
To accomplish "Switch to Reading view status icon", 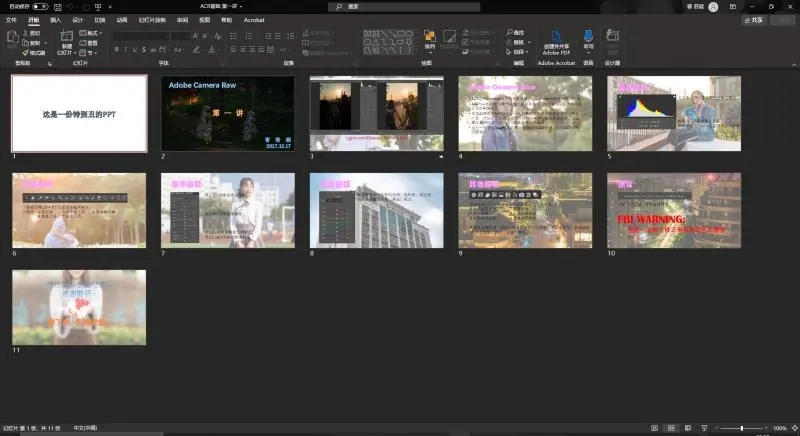I will pyautogui.click(x=688, y=428).
